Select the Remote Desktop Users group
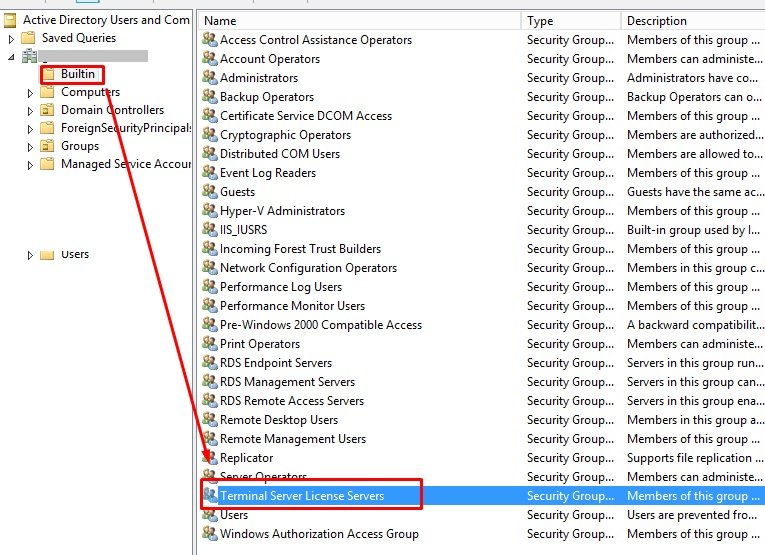The image size is (765, 555). pyautogui.click(x=279, y=420)
